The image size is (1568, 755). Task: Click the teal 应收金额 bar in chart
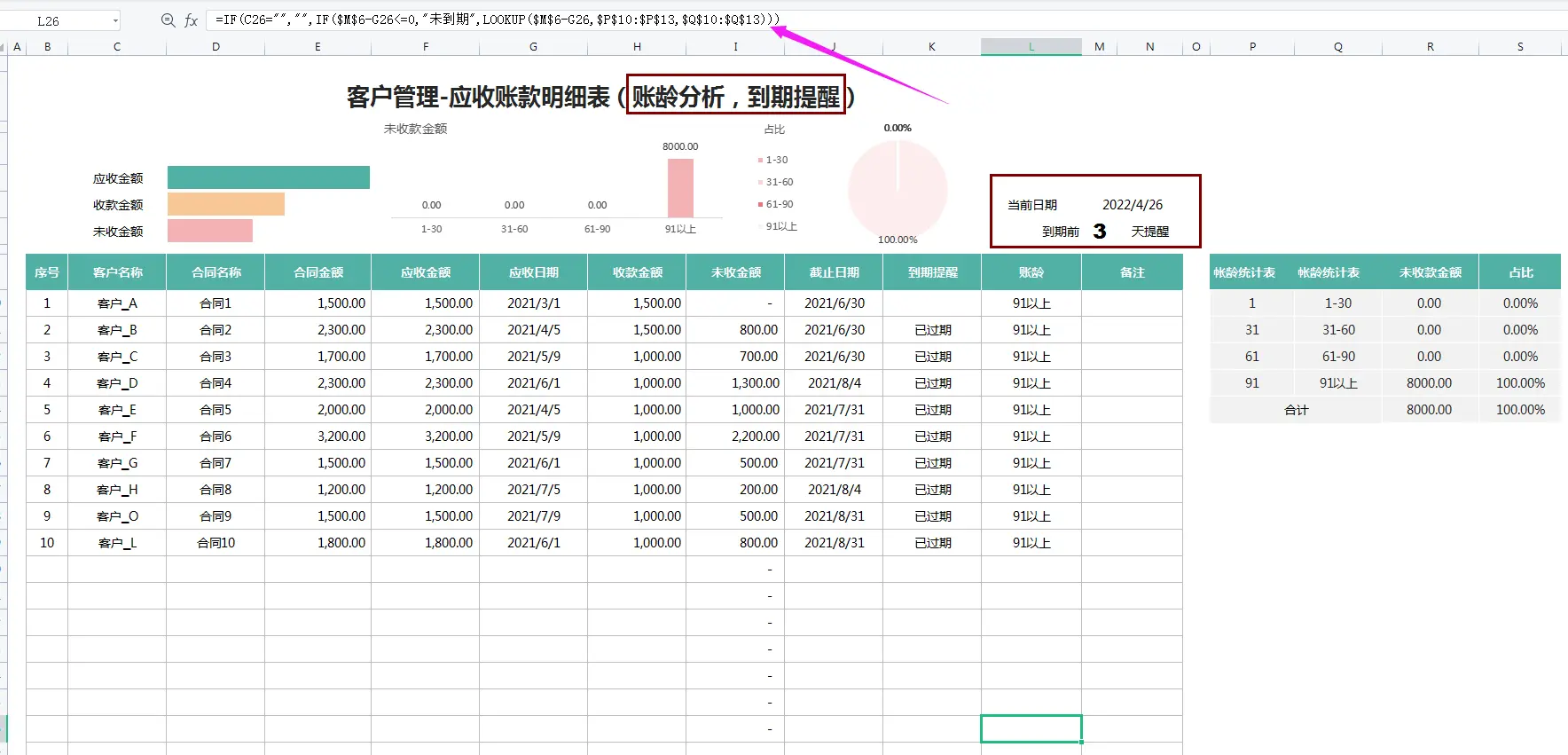[269, 177]
